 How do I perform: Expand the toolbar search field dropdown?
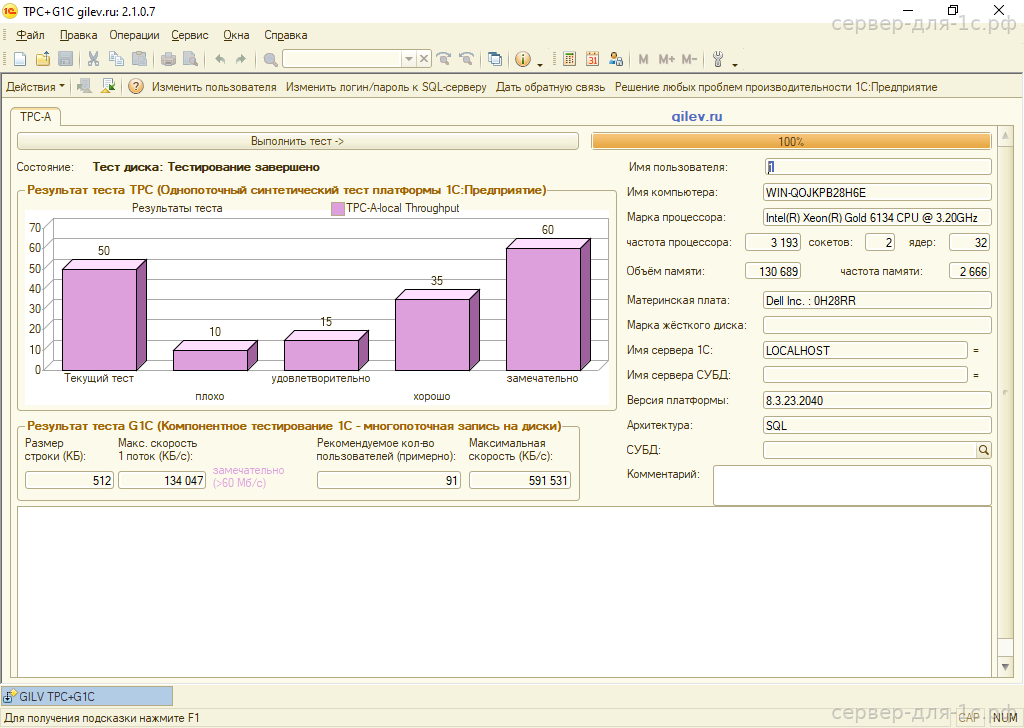[408, 59]
